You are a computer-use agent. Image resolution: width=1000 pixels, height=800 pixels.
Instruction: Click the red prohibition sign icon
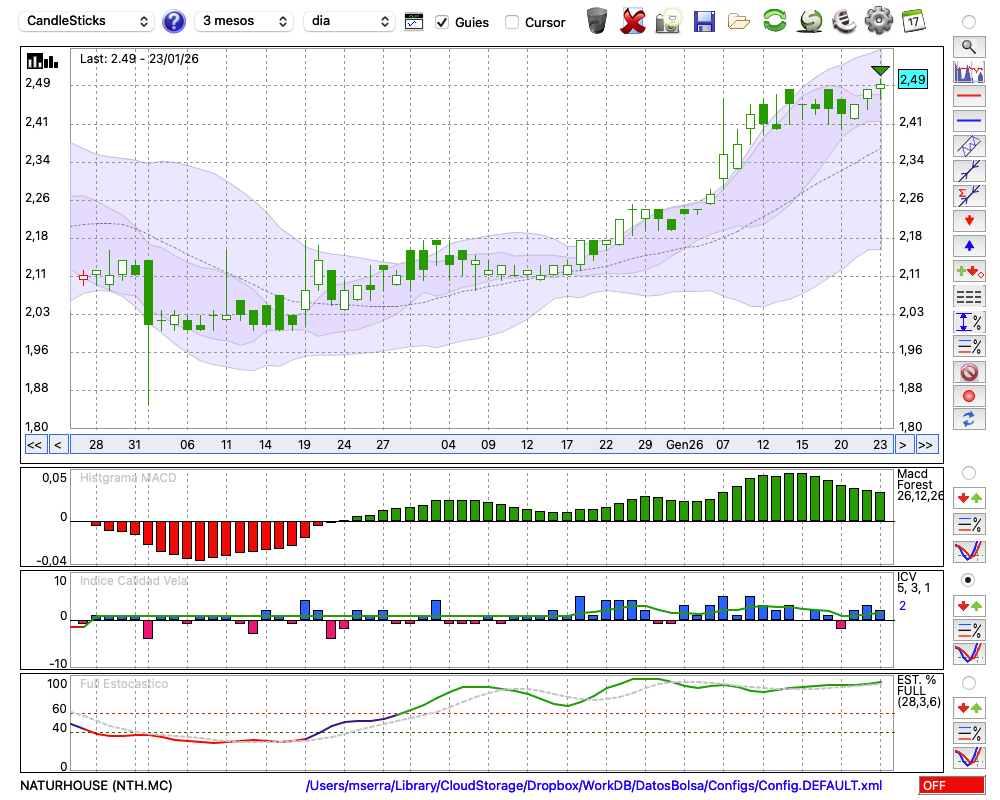tap(968, 372)
